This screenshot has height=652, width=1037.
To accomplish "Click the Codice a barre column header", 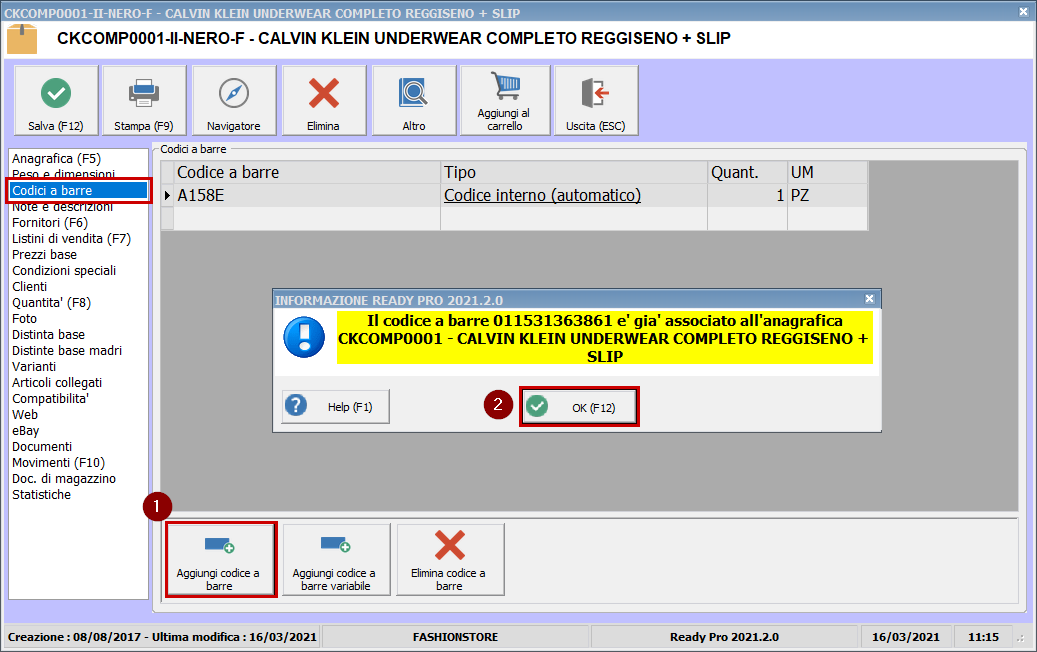I will coord(308,172).
